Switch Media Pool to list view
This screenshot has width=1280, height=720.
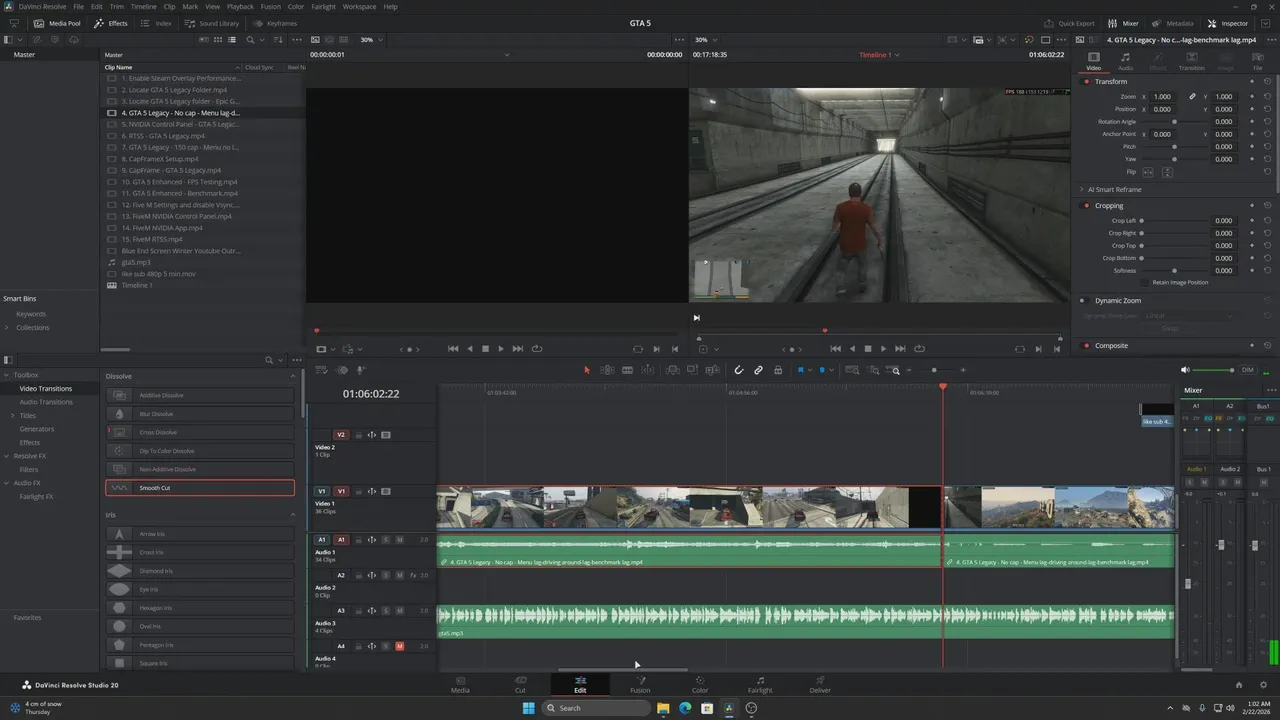click(x=232, y=40)
